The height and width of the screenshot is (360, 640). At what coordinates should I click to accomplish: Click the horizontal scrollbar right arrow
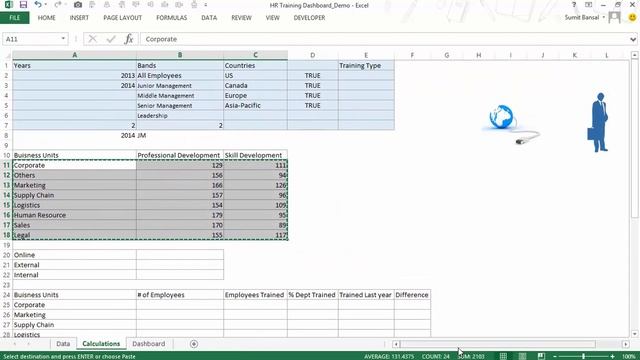click(626, 344)
